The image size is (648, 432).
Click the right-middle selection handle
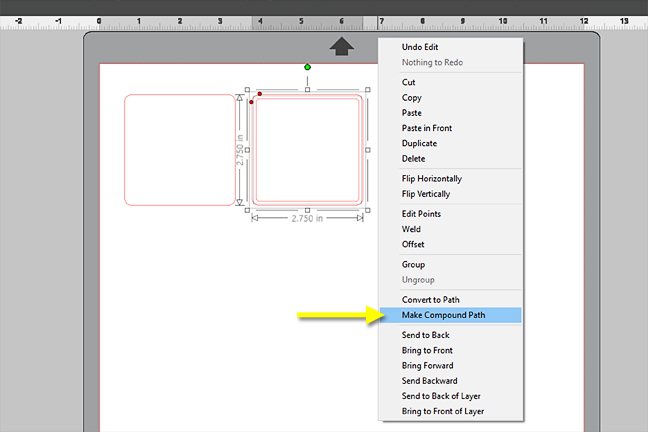click(368, 150)
